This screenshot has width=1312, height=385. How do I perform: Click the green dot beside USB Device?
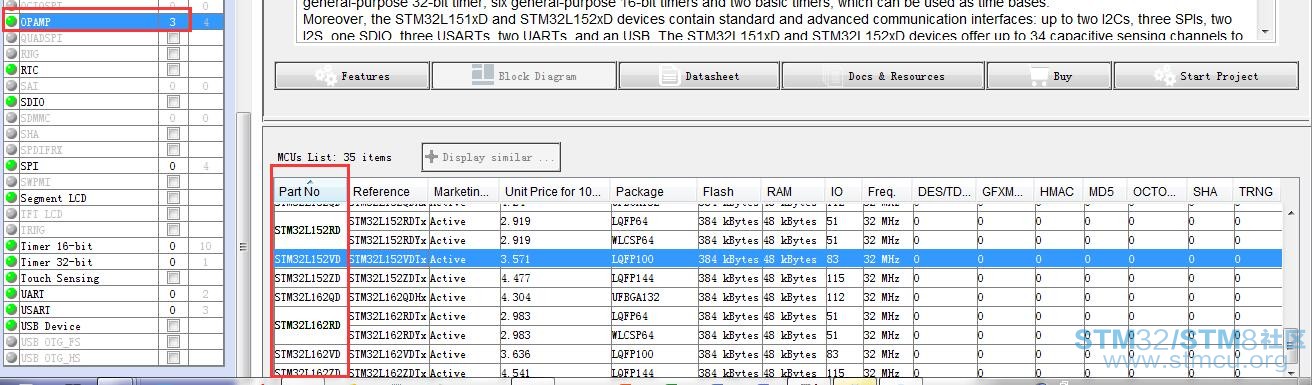11,326
